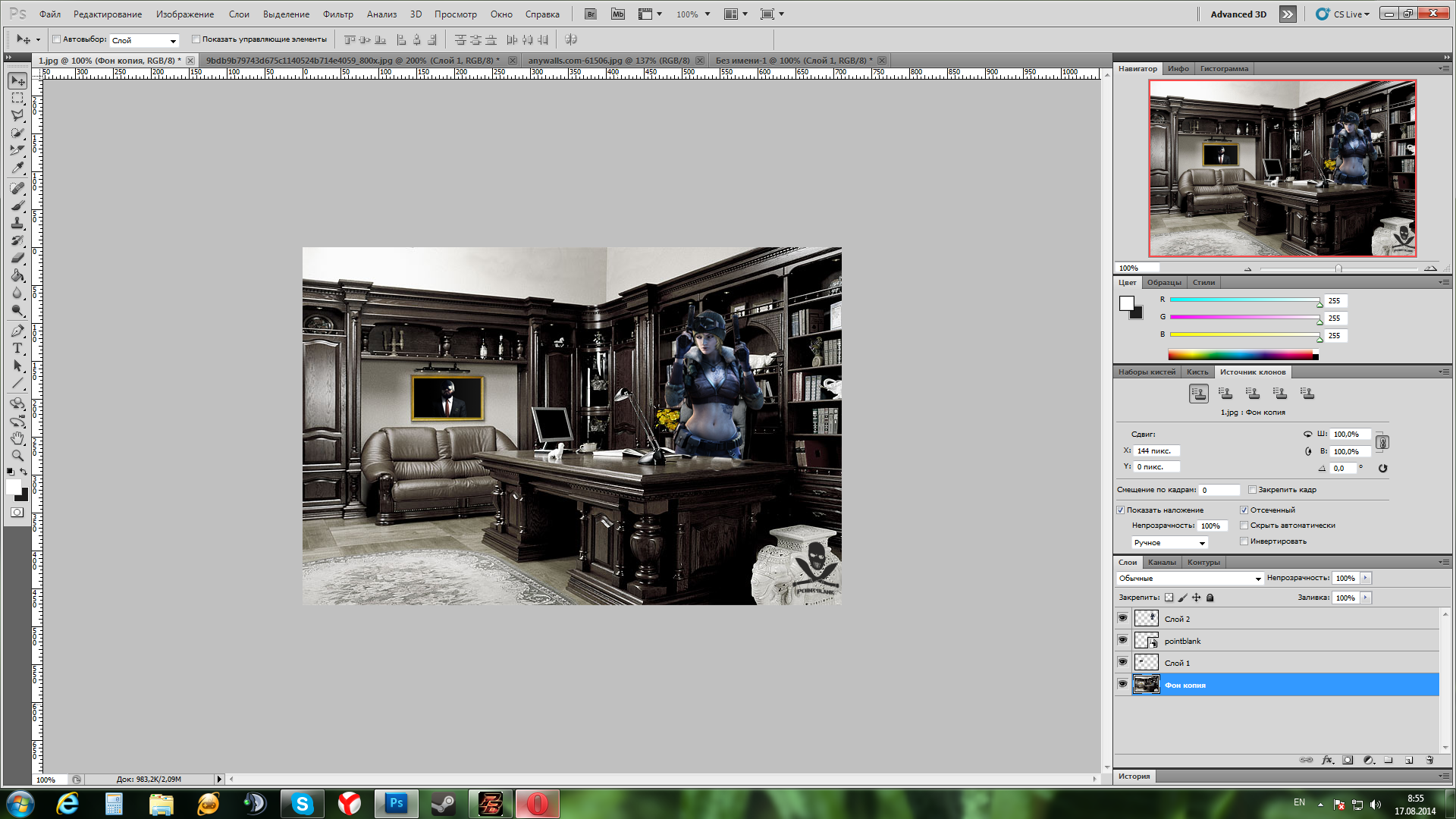Enable the Автовыбор checkbox
Image resolution: width=1456 pixels, height=819 pixels.
57,39
